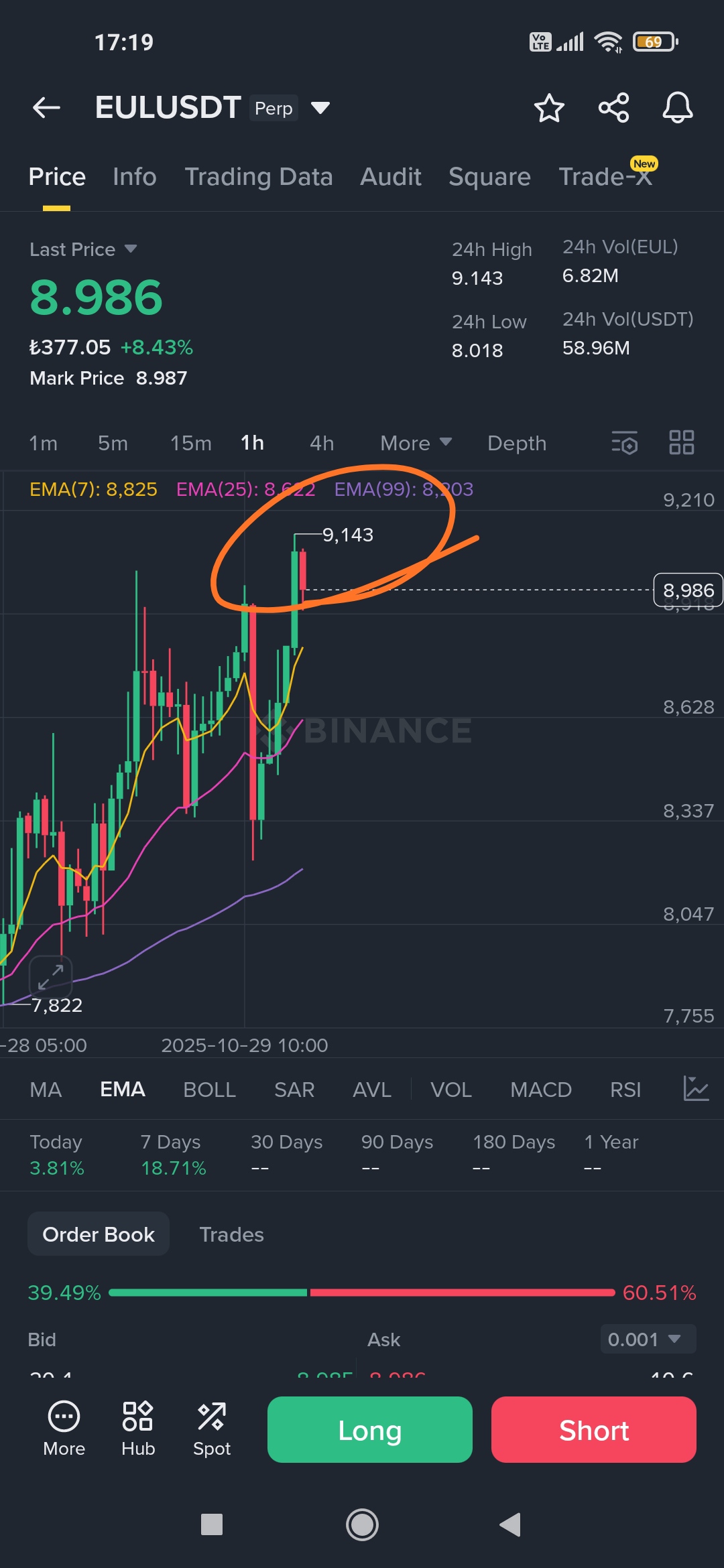Image resolution: width=724 pixels, height=1568 pixels.
Task: Enable the BOLL indicator
Action: point(209,1090)
